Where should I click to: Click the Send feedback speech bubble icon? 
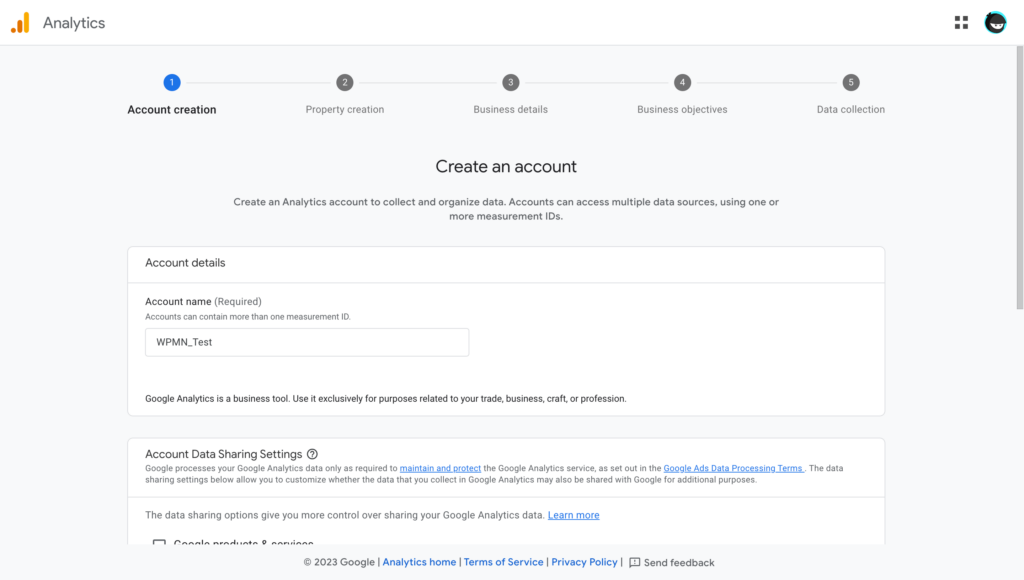pyautogui.click(x=634, y=562)
